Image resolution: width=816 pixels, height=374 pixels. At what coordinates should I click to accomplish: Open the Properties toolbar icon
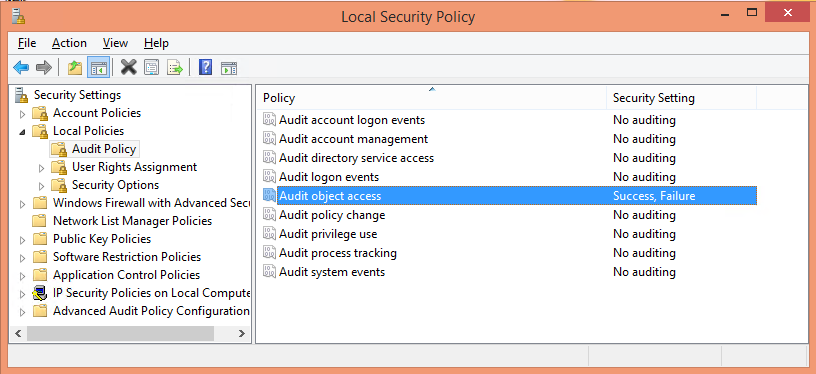151,67
